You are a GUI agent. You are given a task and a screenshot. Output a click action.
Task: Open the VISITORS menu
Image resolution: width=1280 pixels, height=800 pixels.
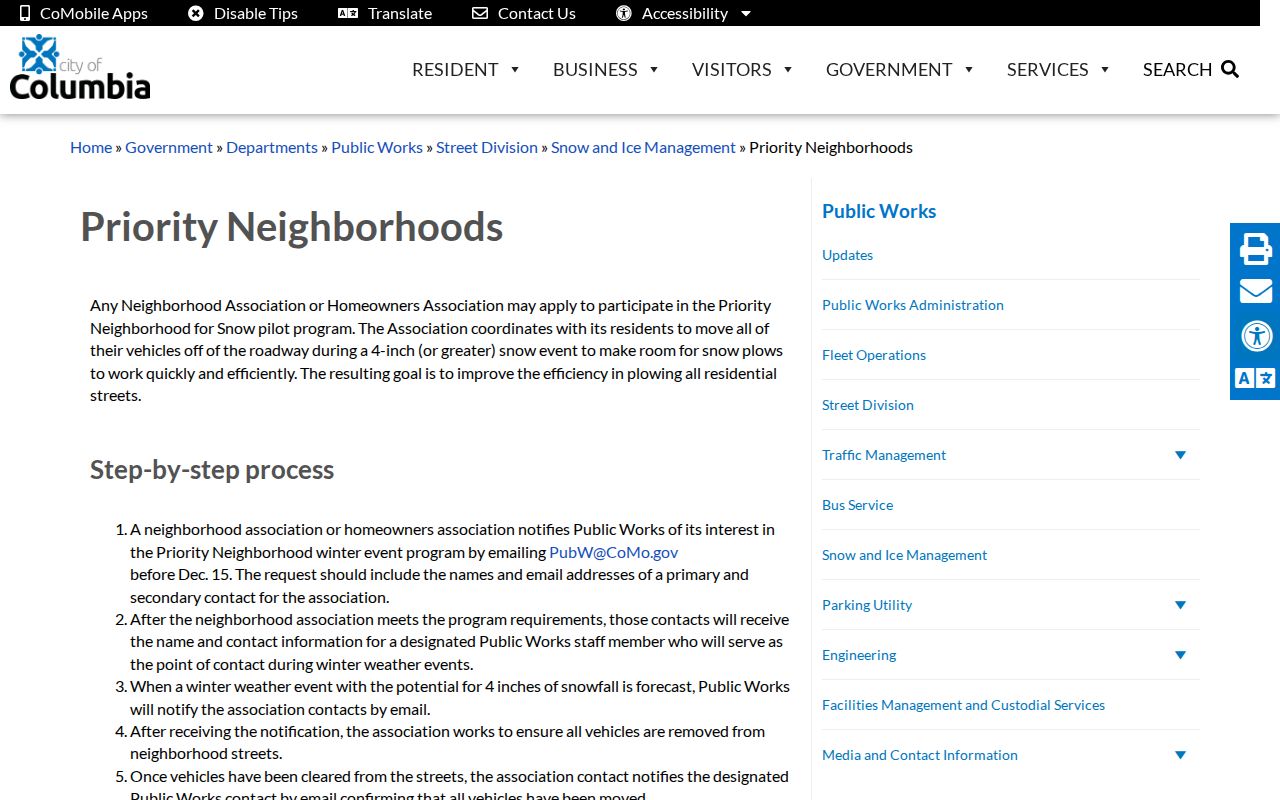tap(742, 69)
